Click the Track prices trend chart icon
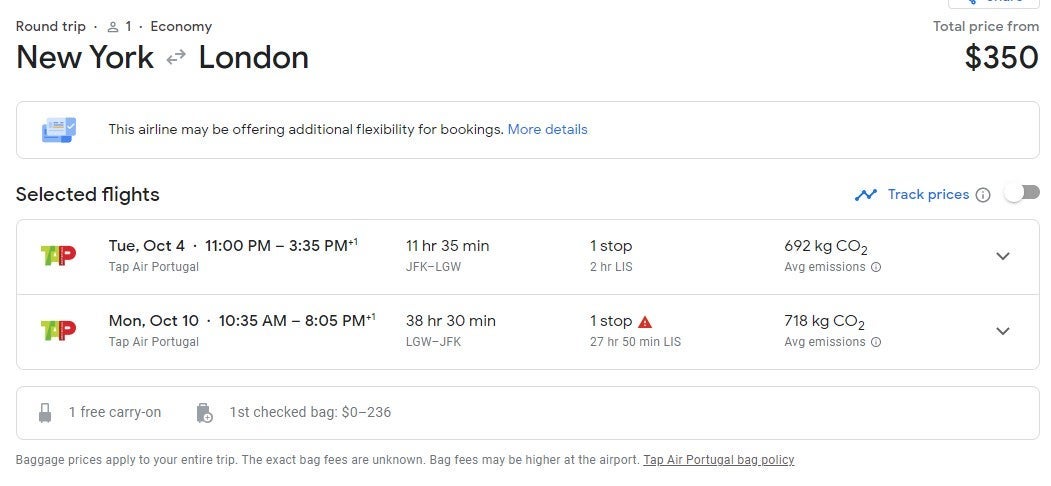 coord(865,195)
